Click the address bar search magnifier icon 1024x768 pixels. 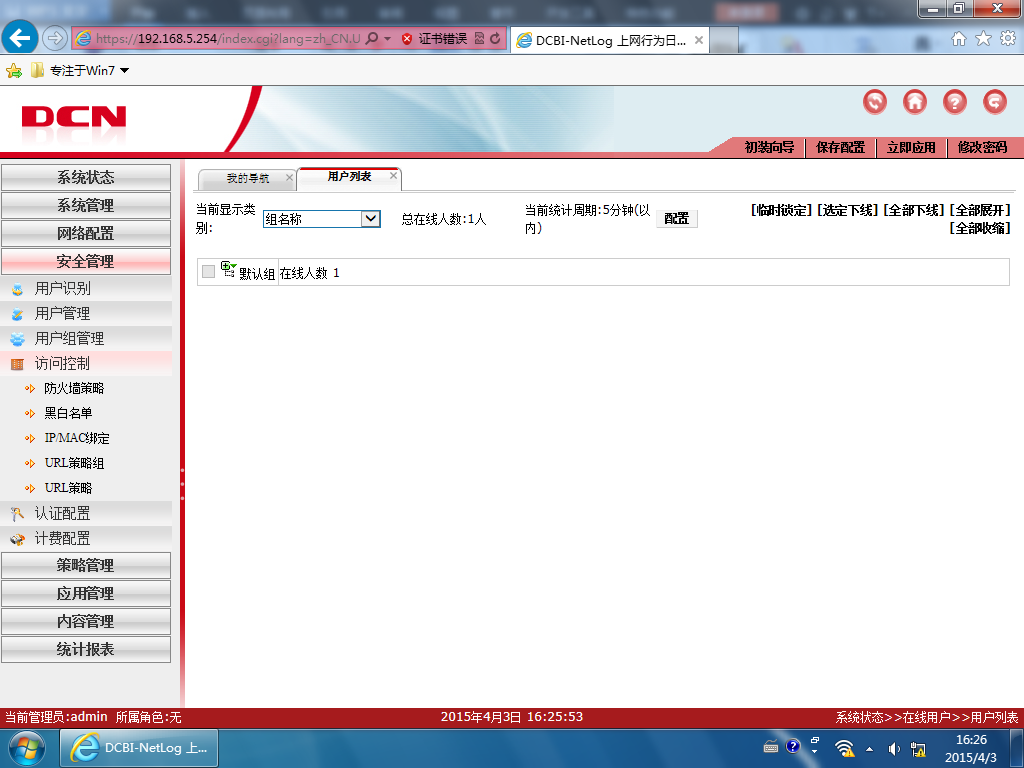372,39
